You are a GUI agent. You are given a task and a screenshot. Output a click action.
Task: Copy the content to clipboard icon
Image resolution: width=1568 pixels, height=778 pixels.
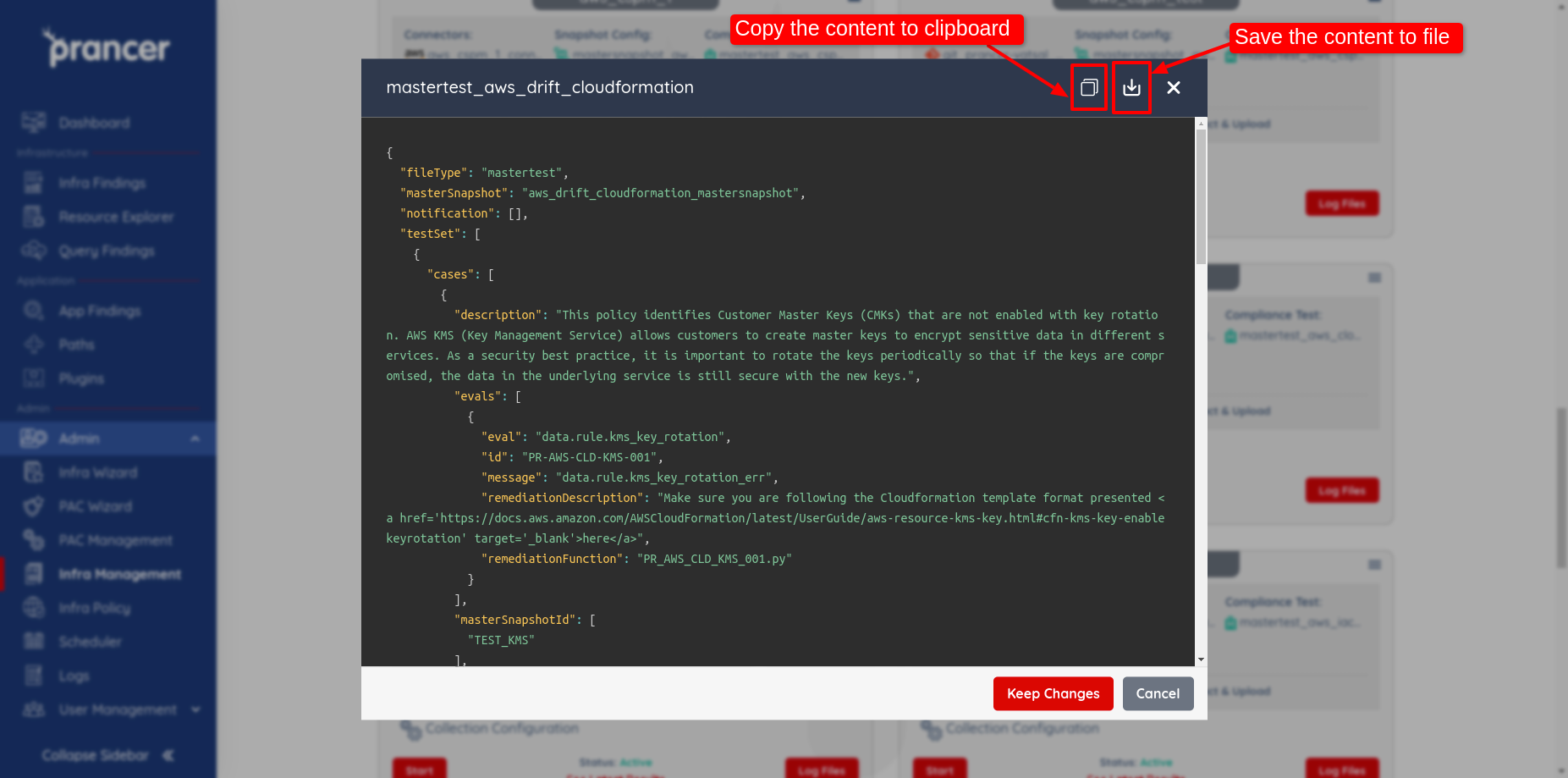tap(1089, 87)
